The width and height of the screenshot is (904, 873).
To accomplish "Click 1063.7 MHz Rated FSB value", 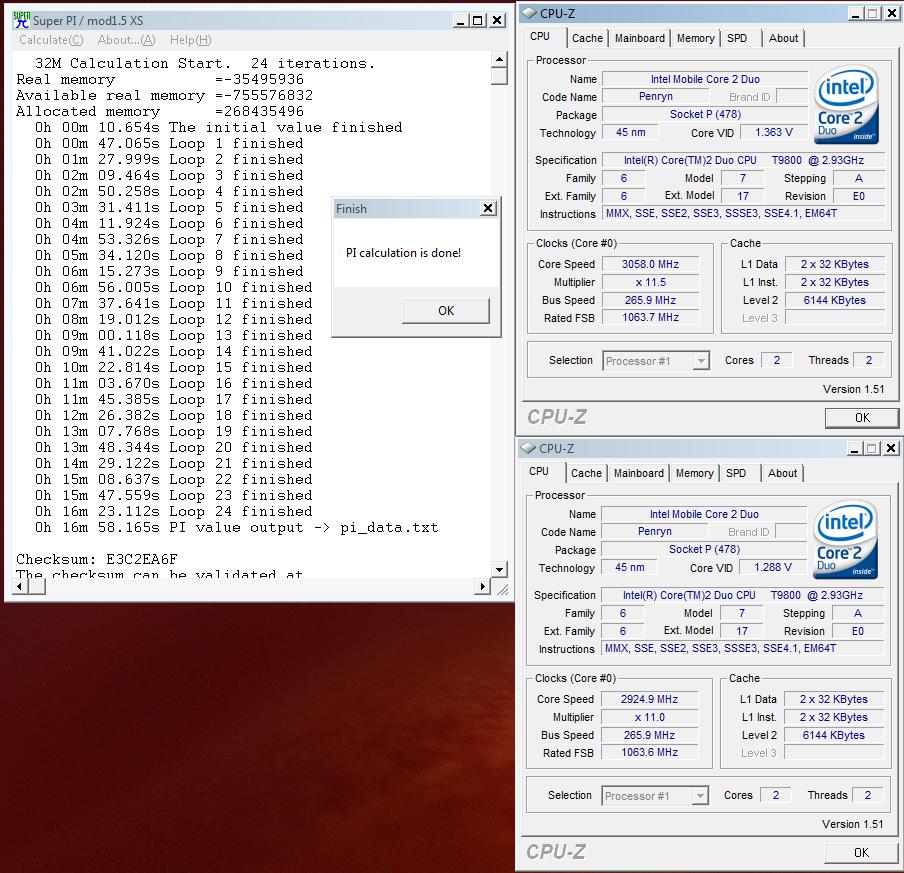I will 650,317.
